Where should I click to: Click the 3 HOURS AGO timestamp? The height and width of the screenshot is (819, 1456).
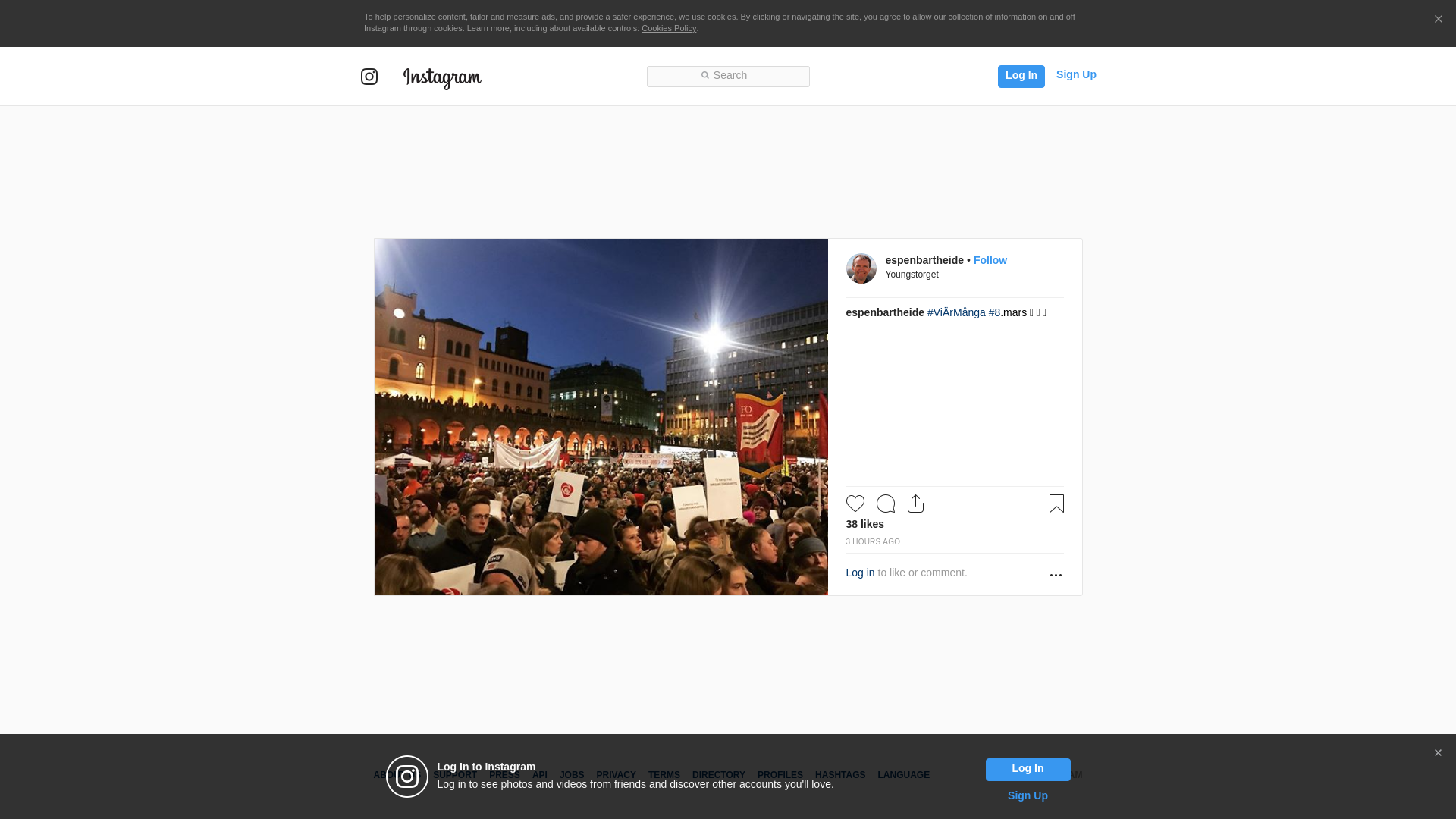click(x=873, y=542)
